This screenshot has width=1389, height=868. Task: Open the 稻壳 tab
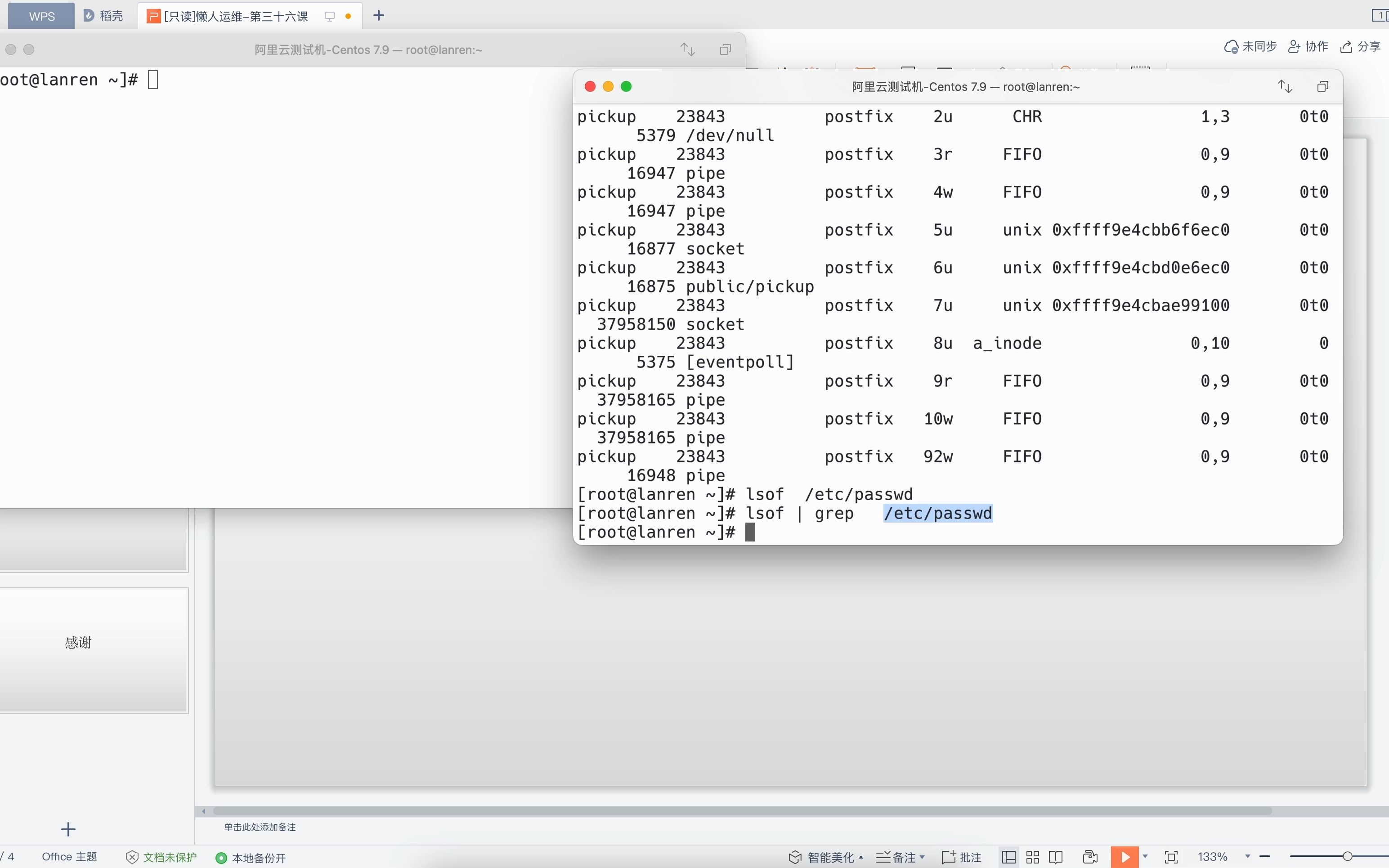point(104,15)
